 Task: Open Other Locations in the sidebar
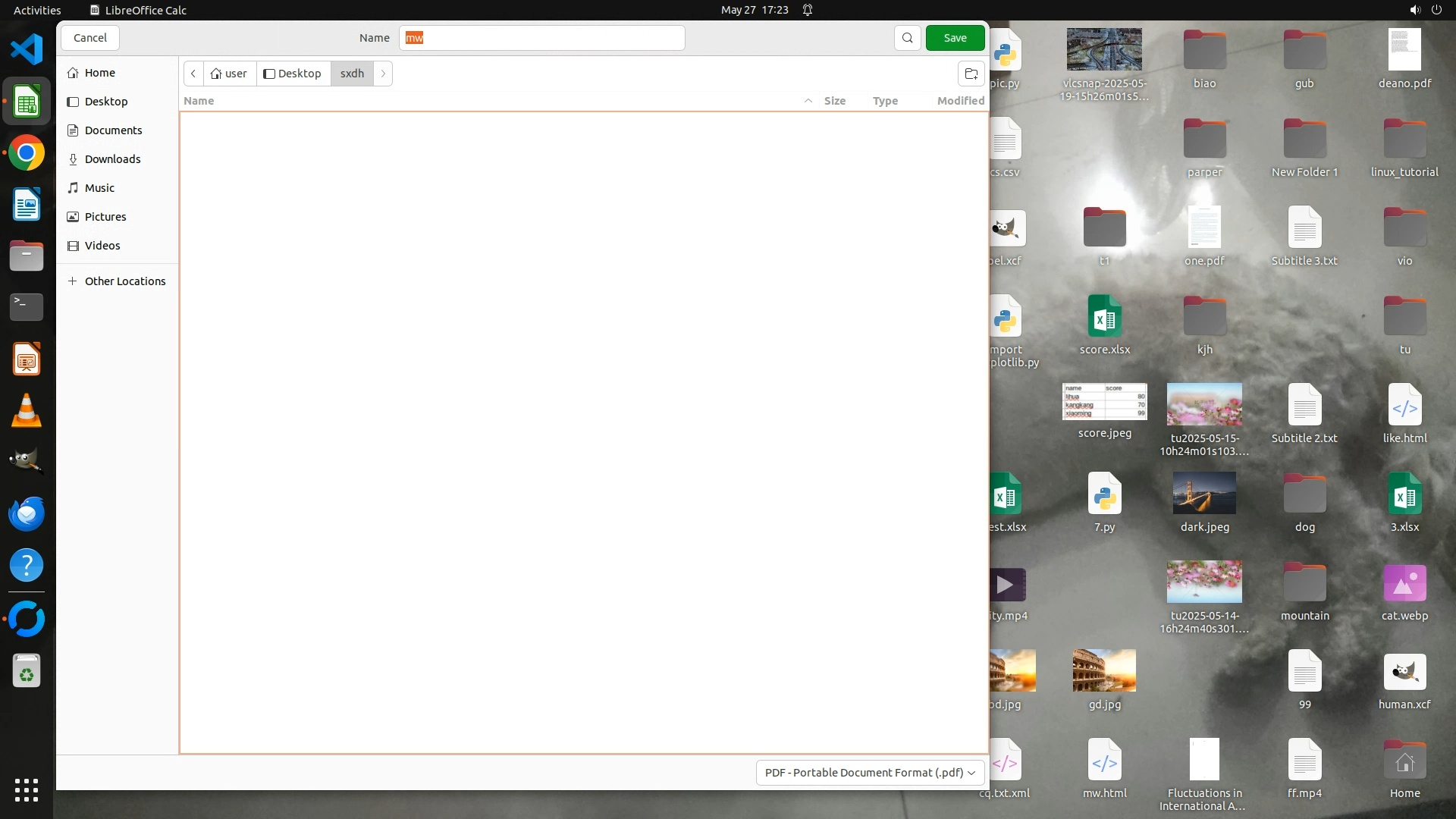pos(124,281)
